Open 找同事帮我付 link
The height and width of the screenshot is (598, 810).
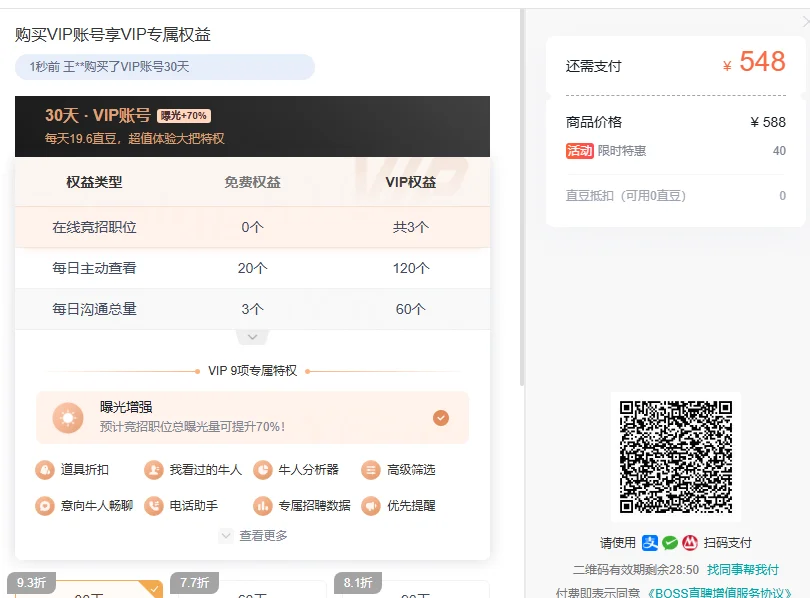[742, 570]
